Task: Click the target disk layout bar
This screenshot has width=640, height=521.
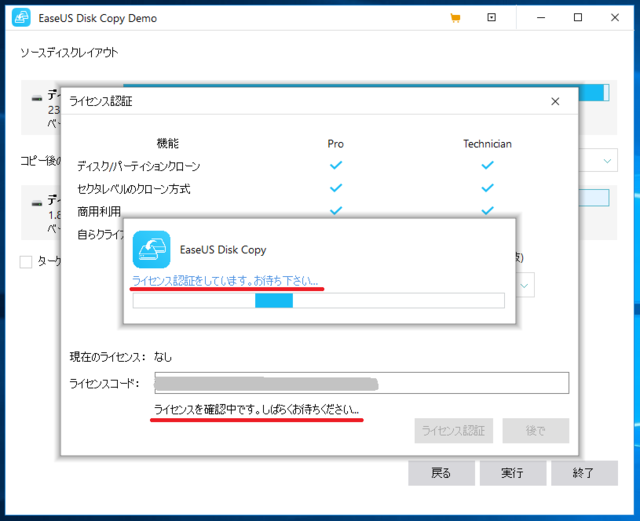Action: click(594, 198)
